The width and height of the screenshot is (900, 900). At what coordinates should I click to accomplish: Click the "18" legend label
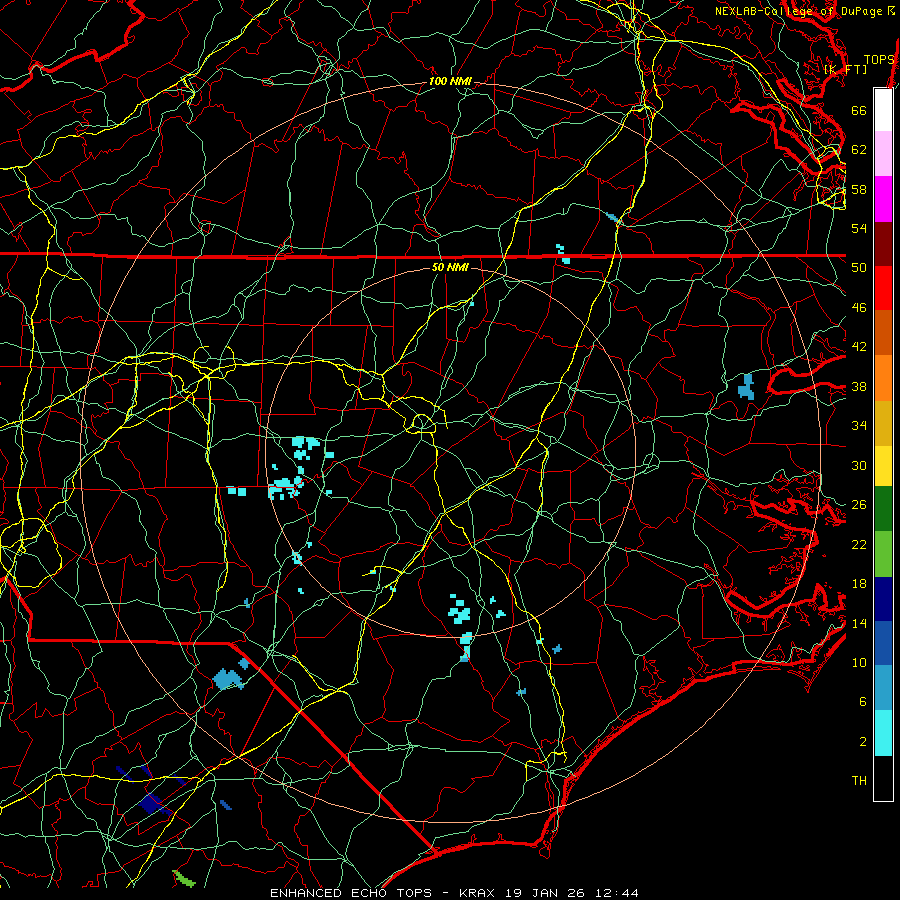pyautogui.click(x=859, y=584)
